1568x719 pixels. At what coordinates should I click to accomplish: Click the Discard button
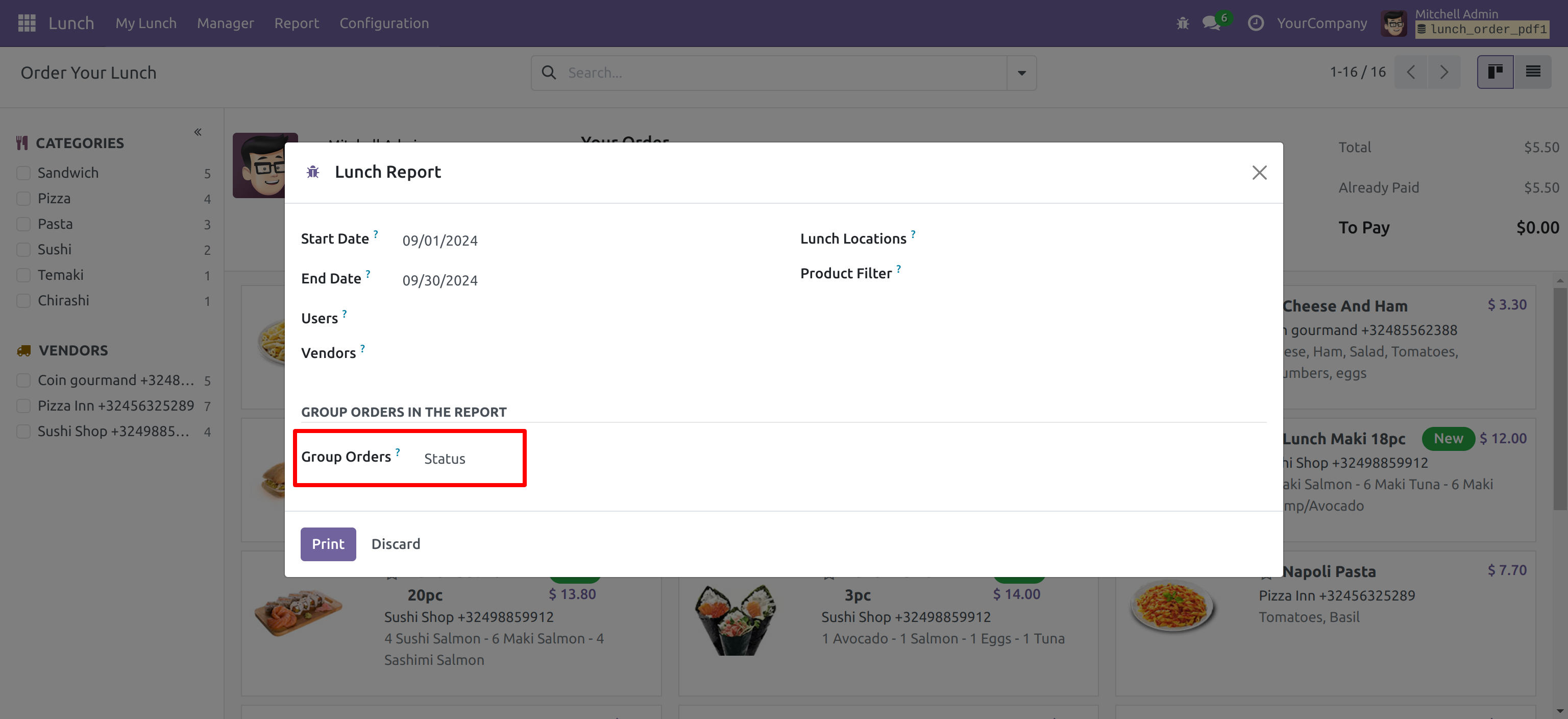pos(396,544)
